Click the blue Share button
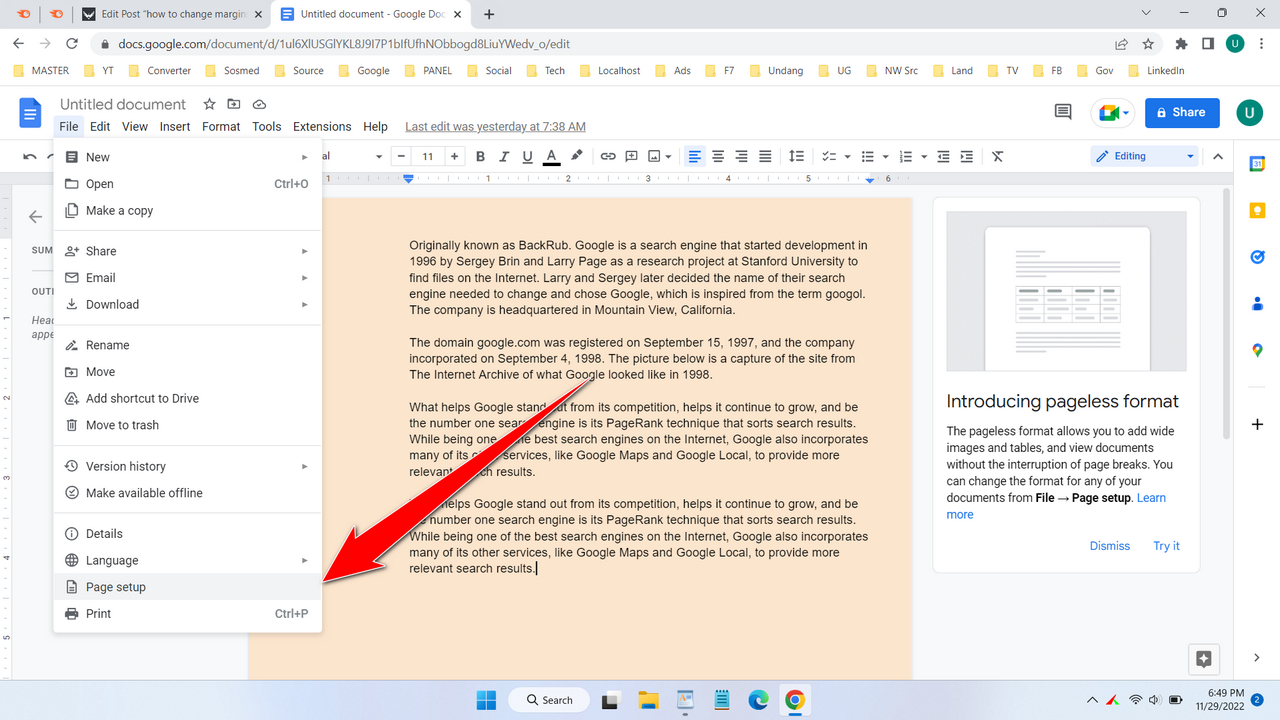Screen dimensions: 1280x720 1182,112
